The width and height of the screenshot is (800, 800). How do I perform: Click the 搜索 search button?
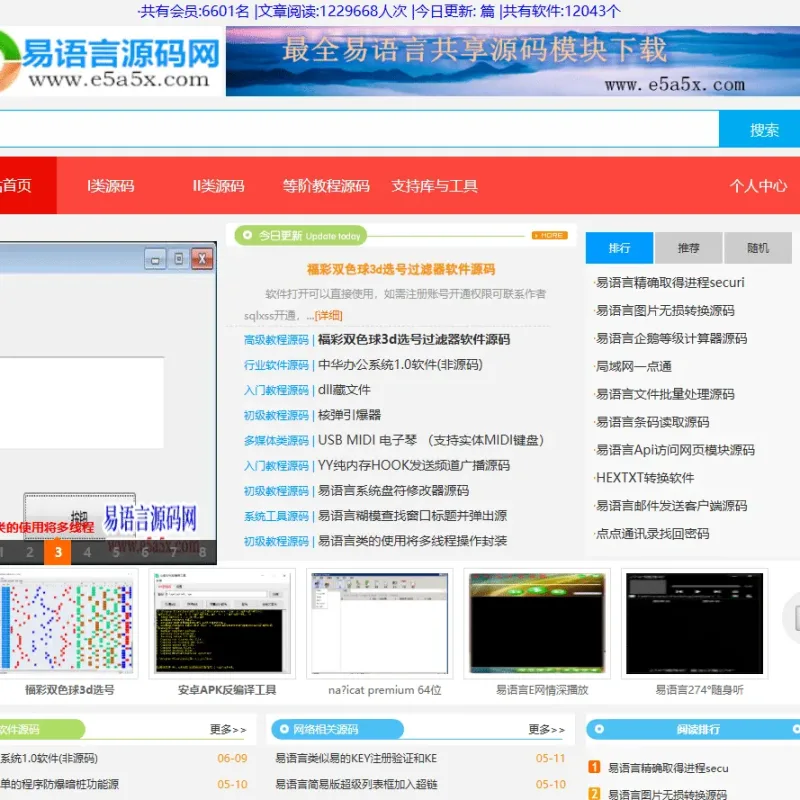click(x=759, y=130)
